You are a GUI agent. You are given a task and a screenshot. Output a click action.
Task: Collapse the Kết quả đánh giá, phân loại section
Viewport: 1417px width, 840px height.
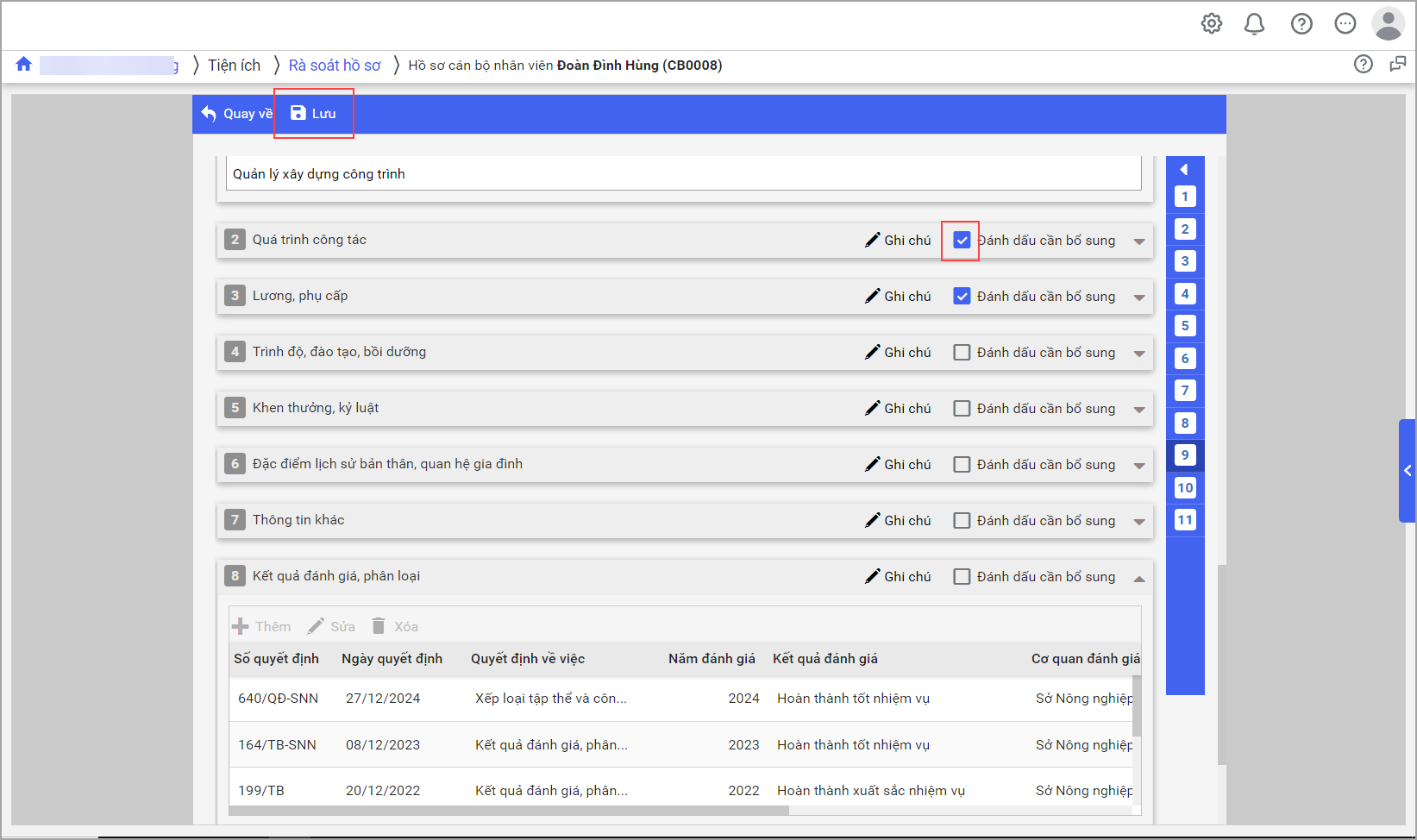[x=1139, y=578]
